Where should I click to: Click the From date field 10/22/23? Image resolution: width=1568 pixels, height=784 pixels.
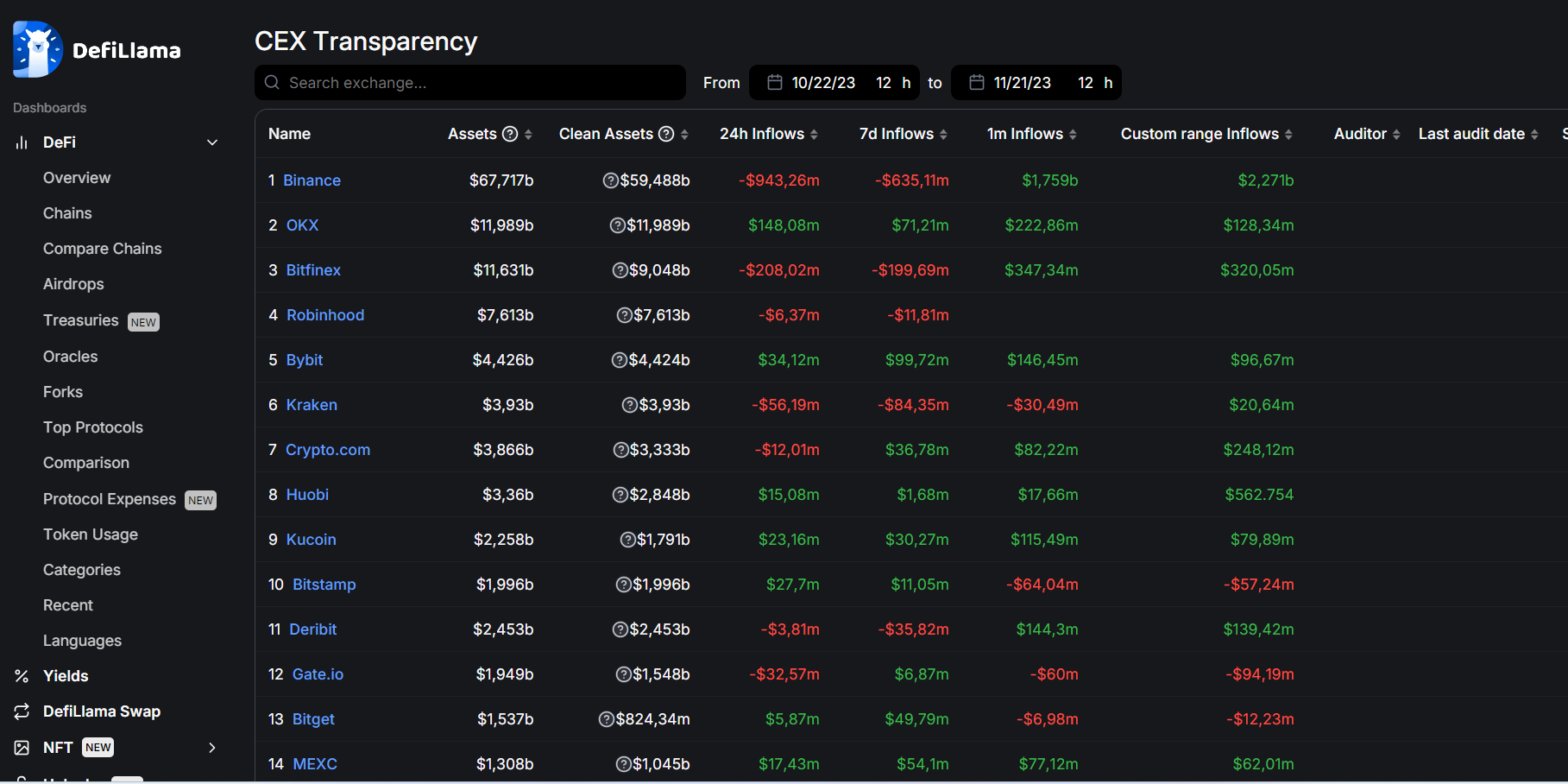point(823,83)
